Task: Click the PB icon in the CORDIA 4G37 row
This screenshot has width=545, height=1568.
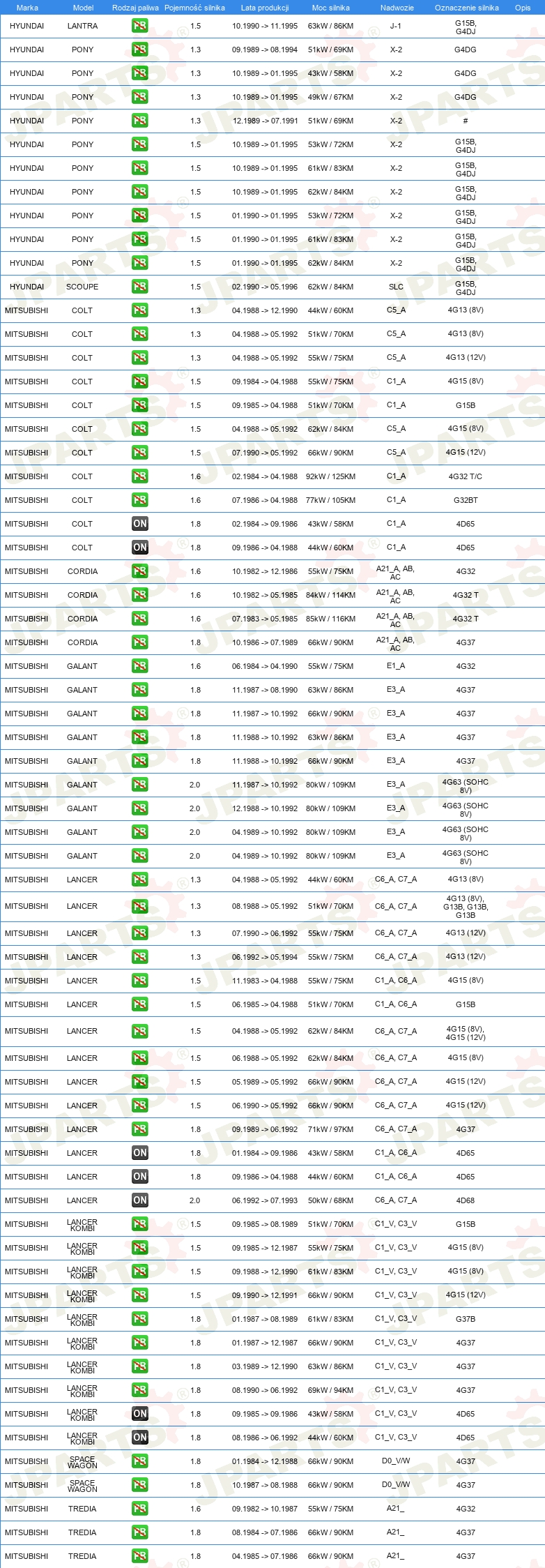Action: click(139, 642)
